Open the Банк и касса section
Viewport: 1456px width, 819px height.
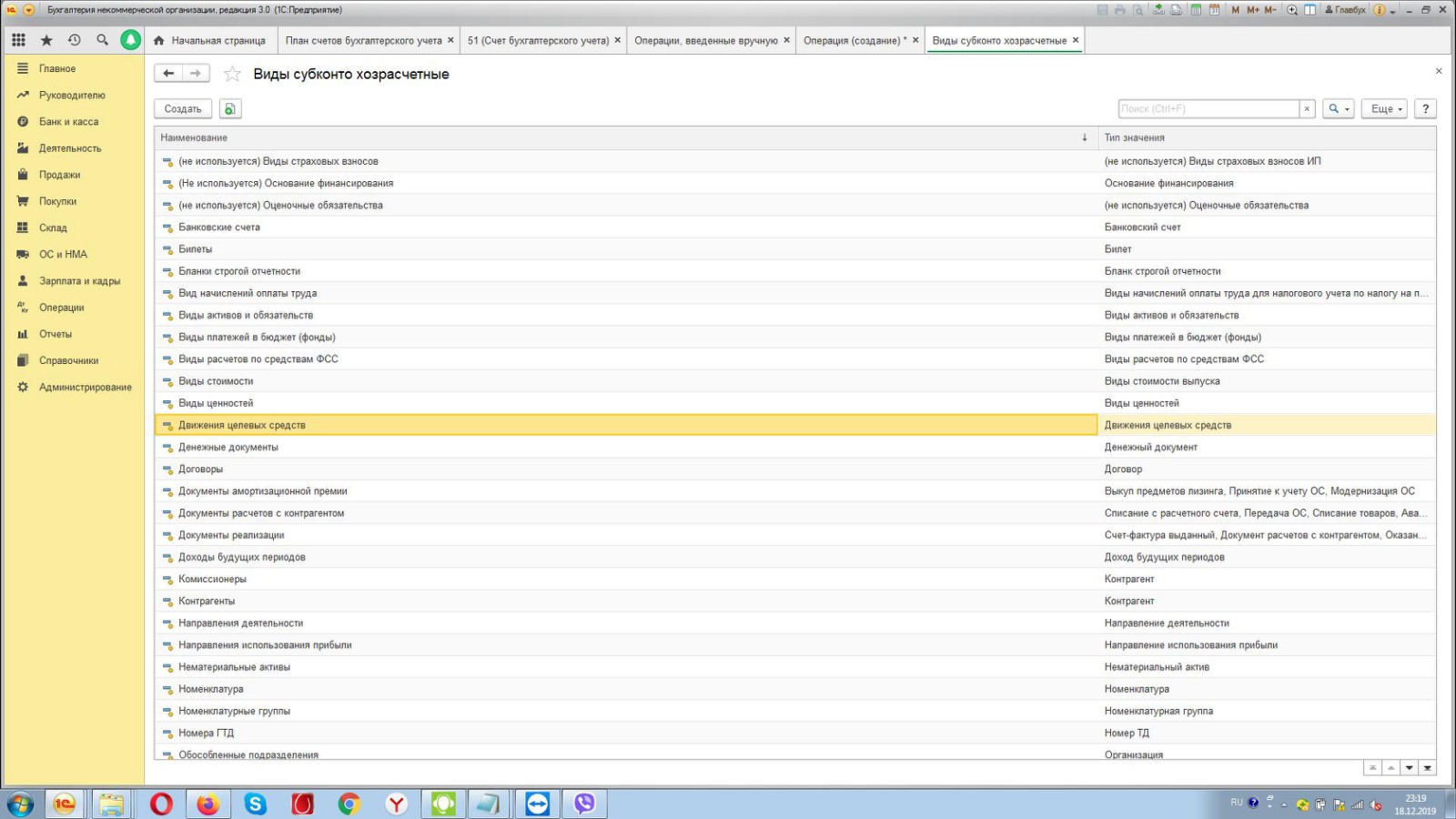[68, 122]
